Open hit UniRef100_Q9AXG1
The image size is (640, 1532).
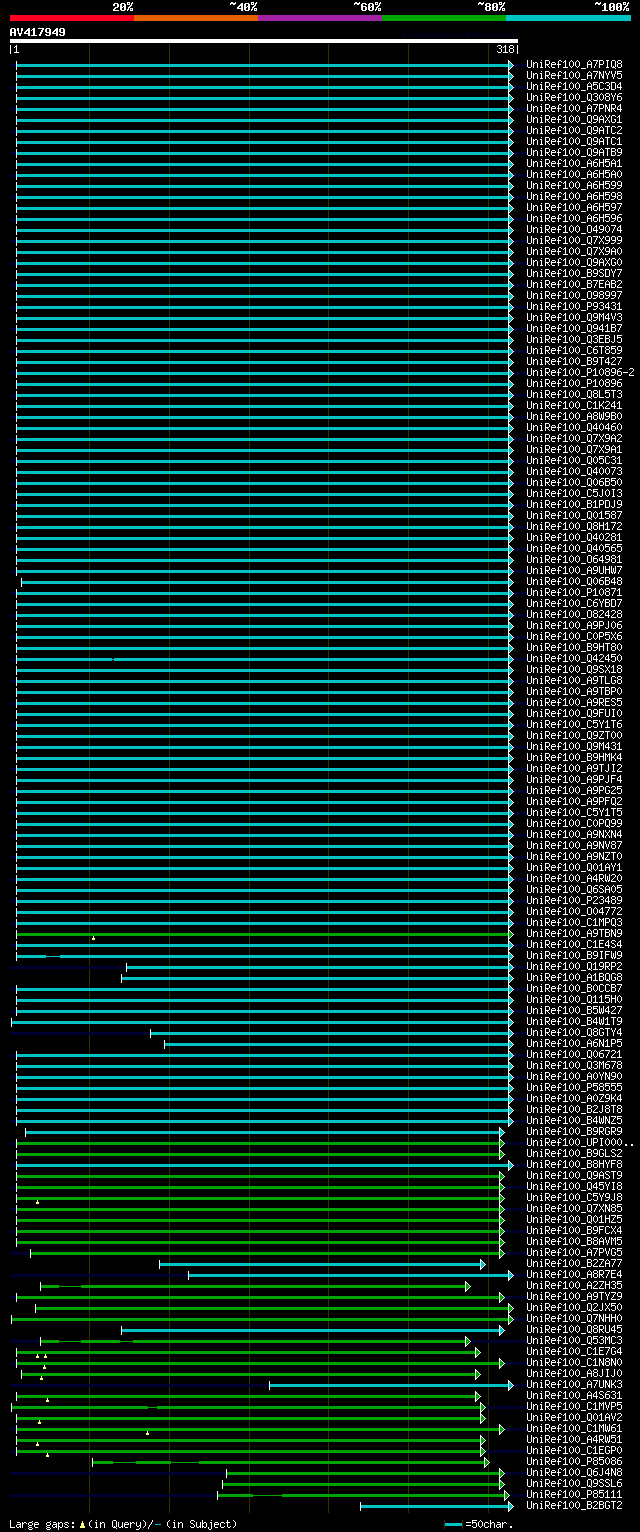574,119
